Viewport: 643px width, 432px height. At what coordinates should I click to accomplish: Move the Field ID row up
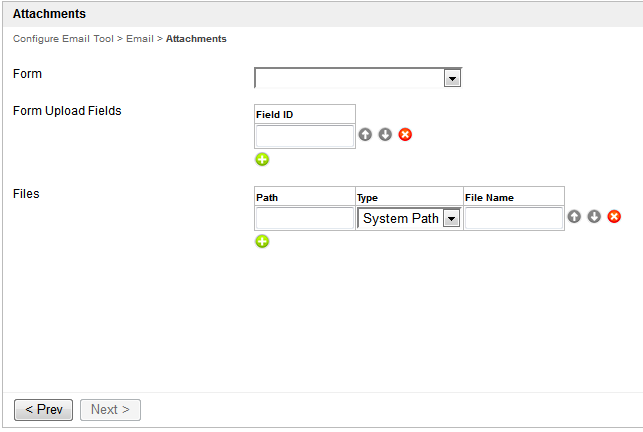(x=365, y=135)
